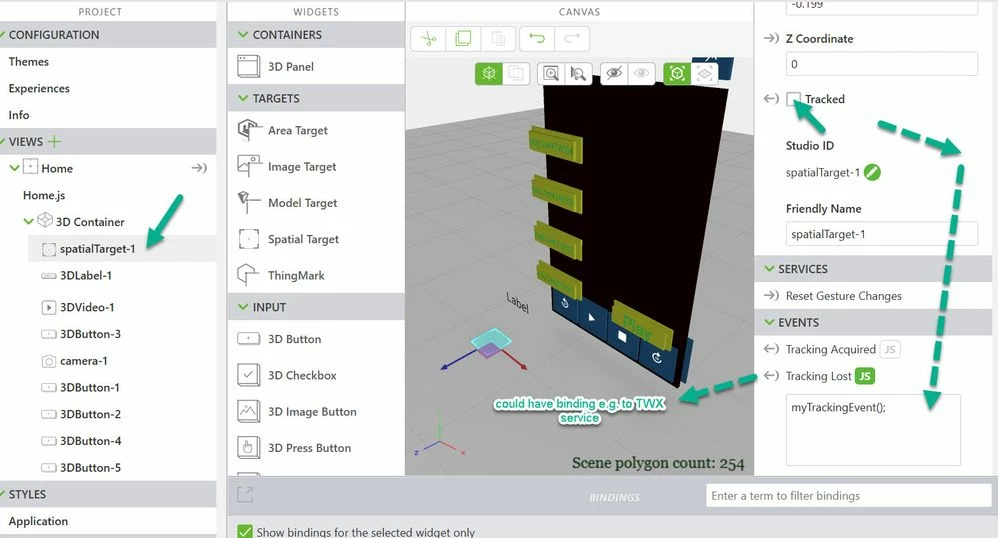
Task: Enable the Tracked checkbox
Action: click(x=793, y=99)
